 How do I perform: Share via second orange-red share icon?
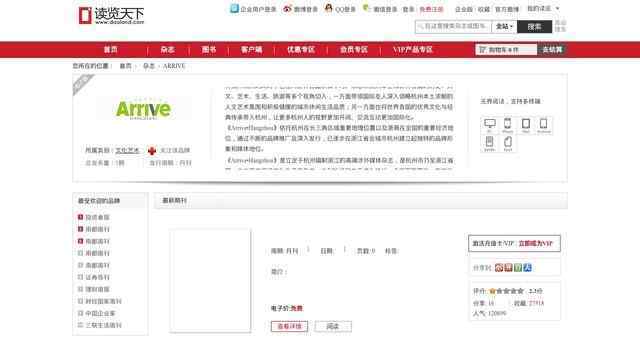(x=508, y=268)
